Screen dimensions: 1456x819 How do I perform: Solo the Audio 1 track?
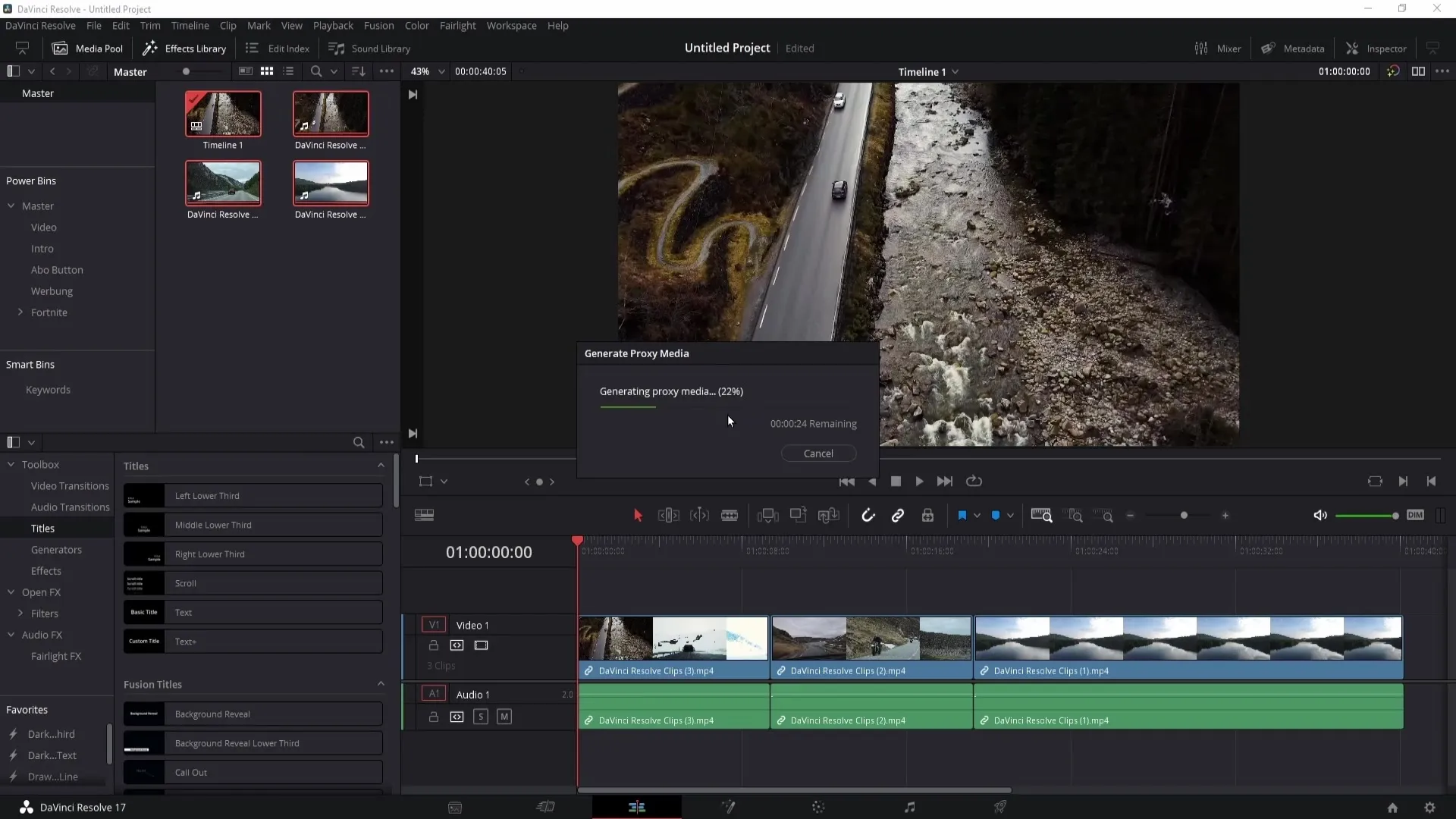(481, 717)
